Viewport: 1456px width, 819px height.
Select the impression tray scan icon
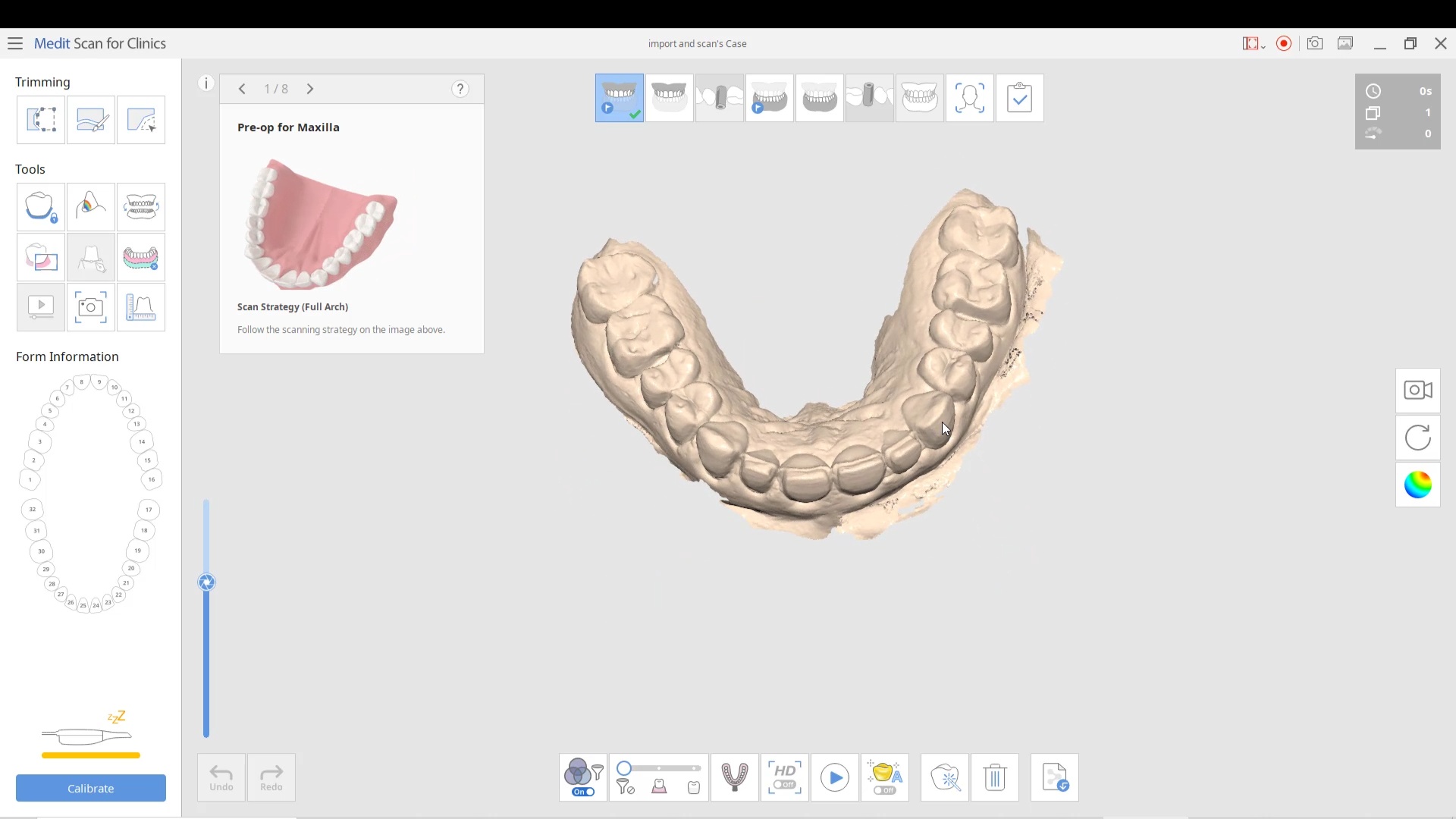(x=734, y=777)
